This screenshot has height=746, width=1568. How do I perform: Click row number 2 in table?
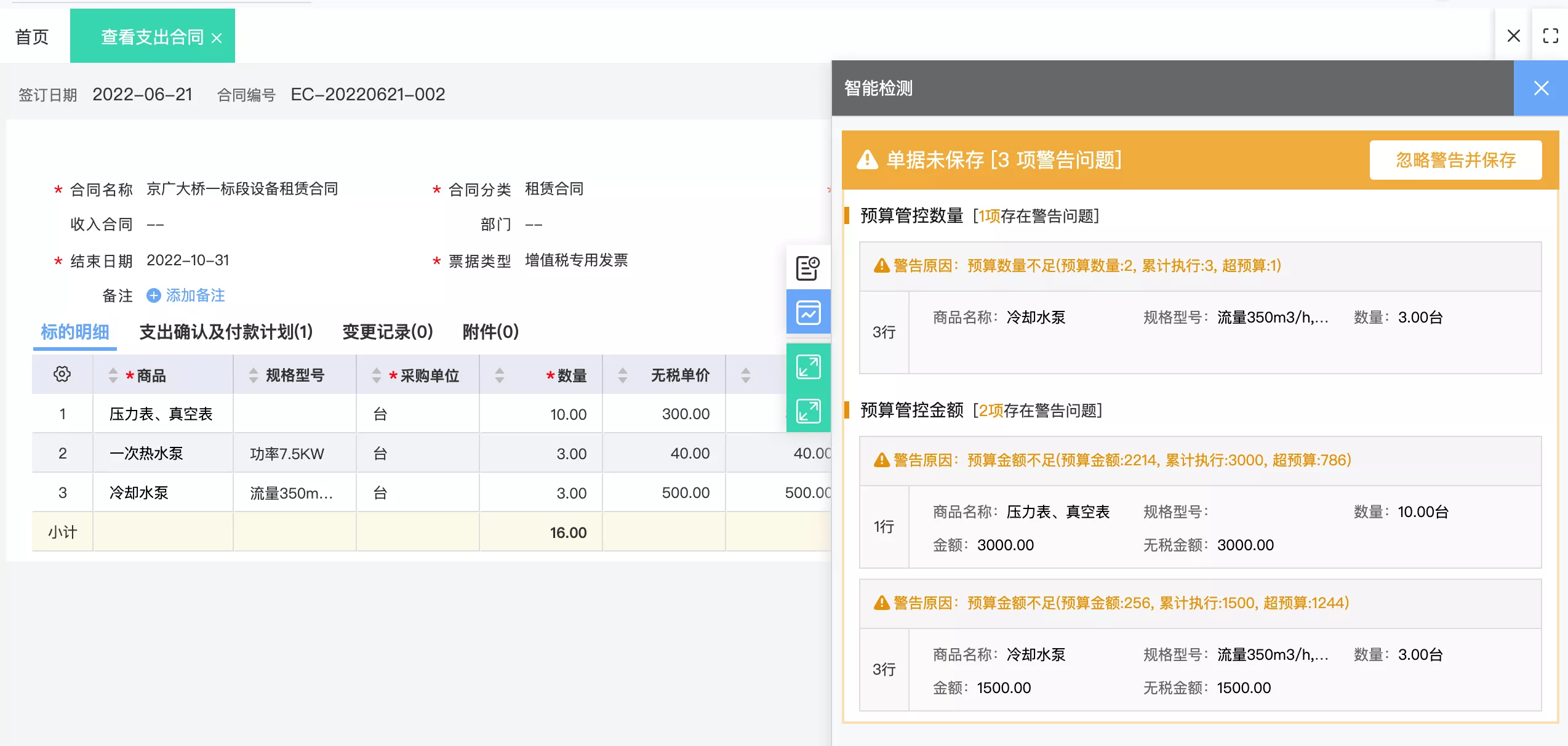[x=62, y=453]
